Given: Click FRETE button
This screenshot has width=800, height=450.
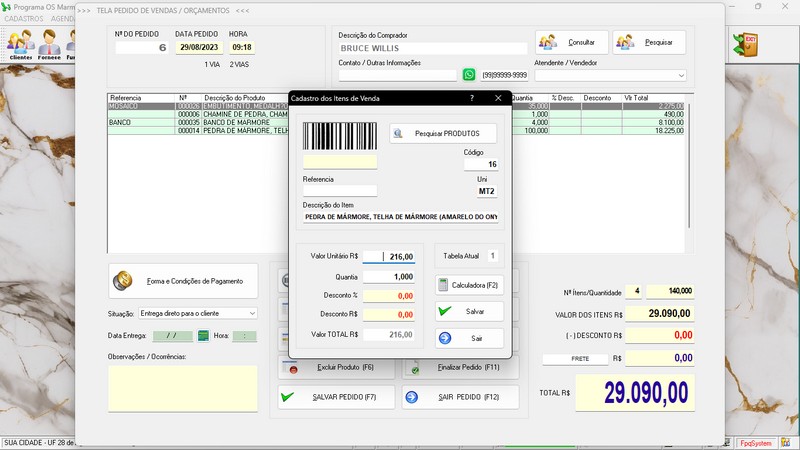Looking at the screenshot, I should coord(576,359).
